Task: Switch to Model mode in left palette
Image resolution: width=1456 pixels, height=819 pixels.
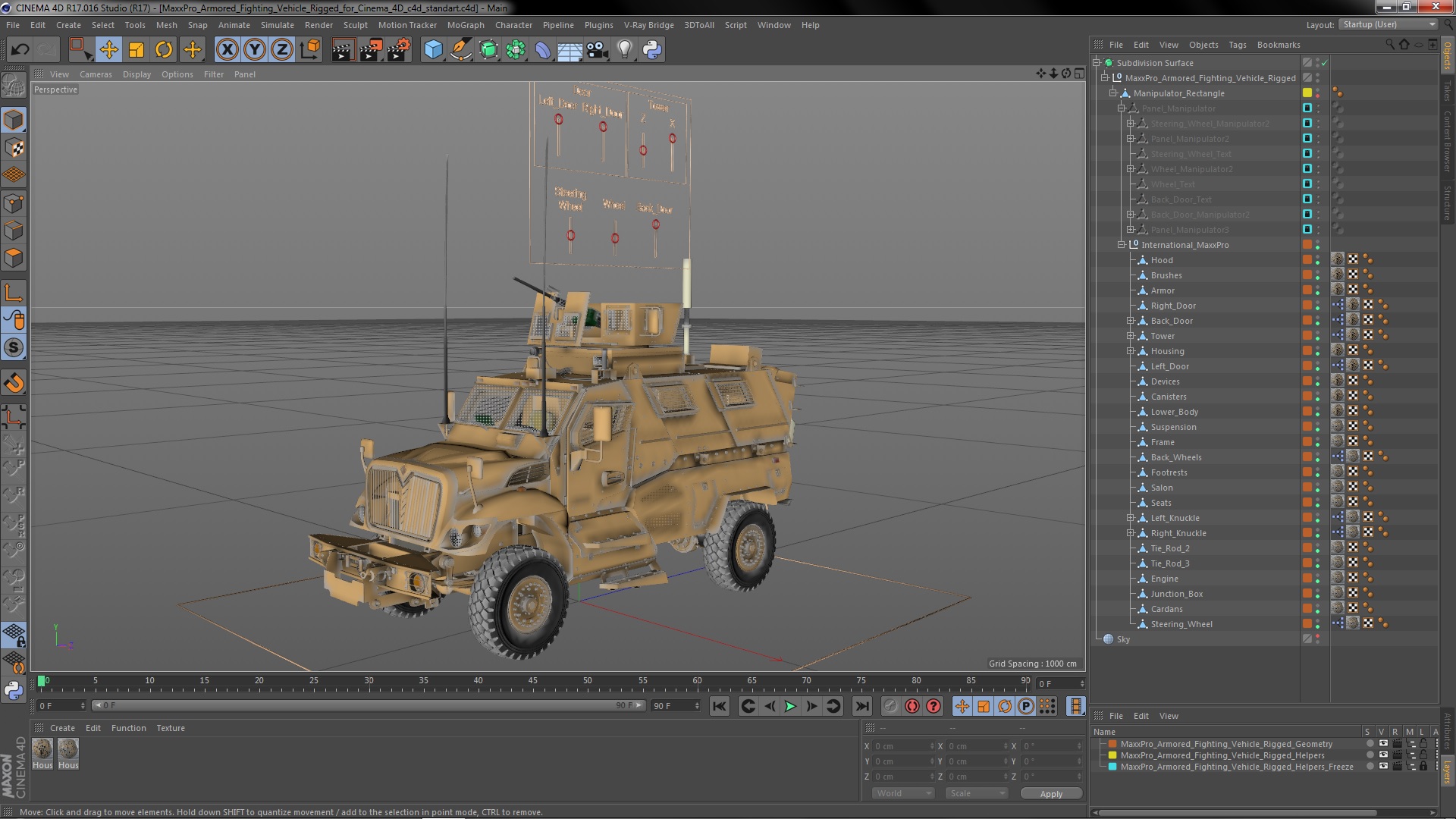Action: pyautogui.click(x=14, y=120)
